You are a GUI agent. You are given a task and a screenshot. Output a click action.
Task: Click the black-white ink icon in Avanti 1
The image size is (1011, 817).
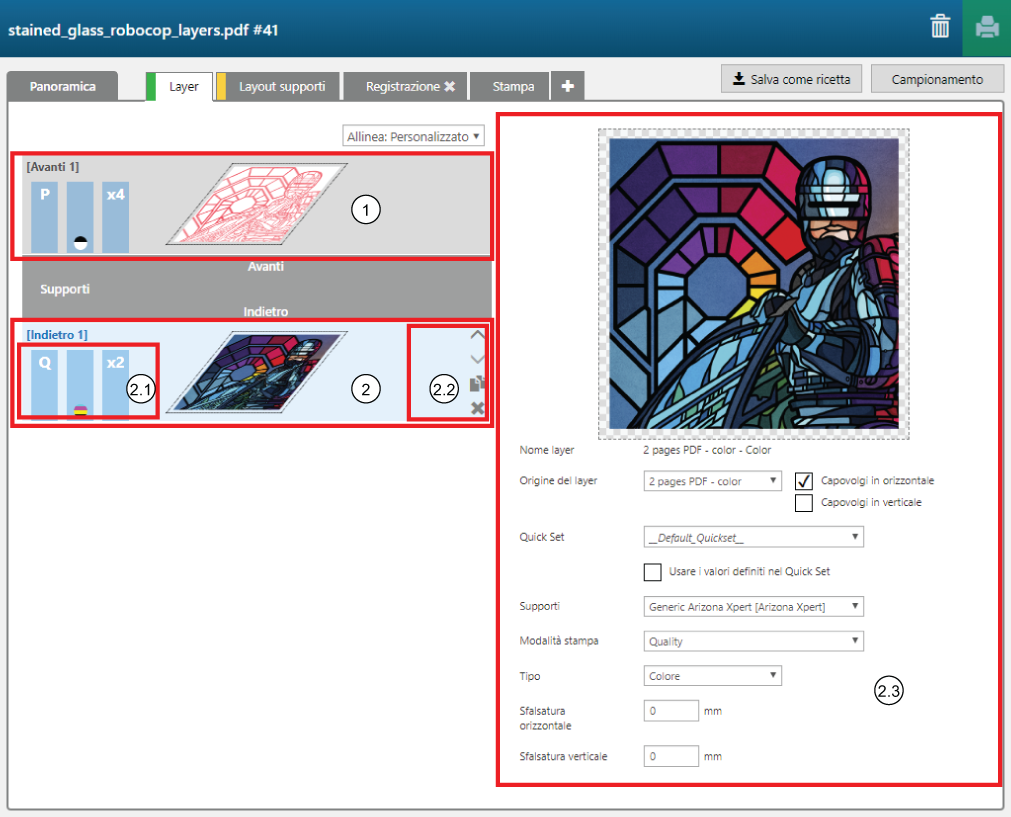point(81,243)
